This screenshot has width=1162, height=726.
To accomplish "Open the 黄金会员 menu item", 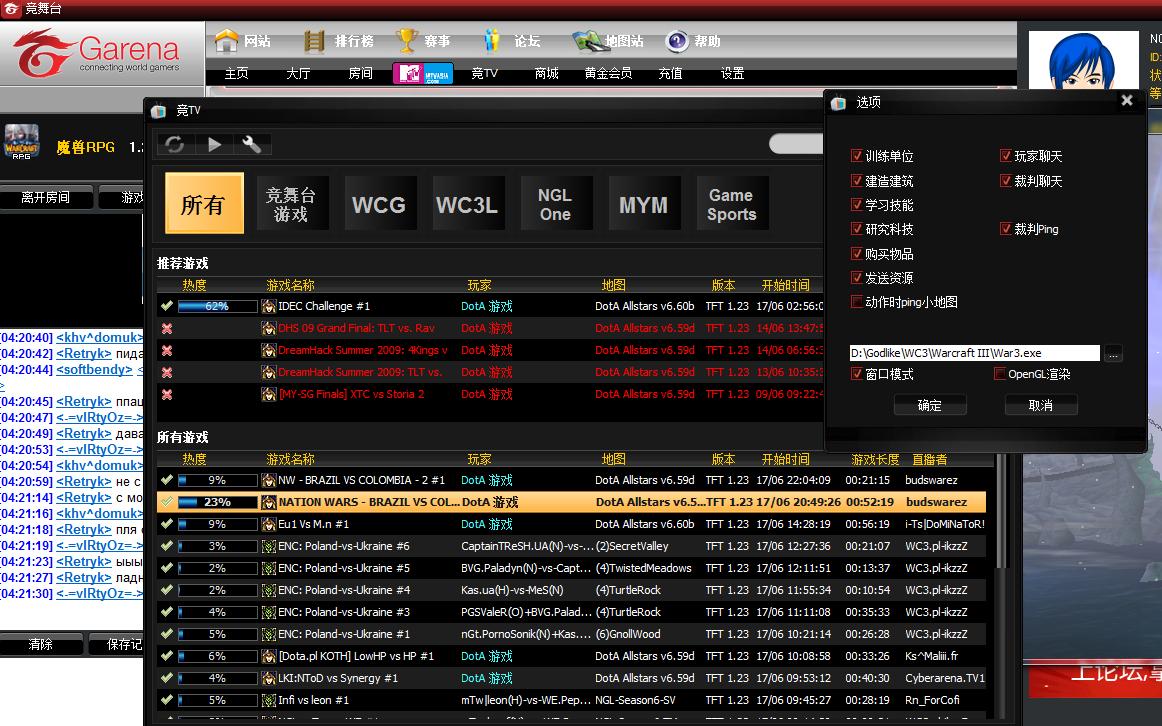I will tap(608, 73).
